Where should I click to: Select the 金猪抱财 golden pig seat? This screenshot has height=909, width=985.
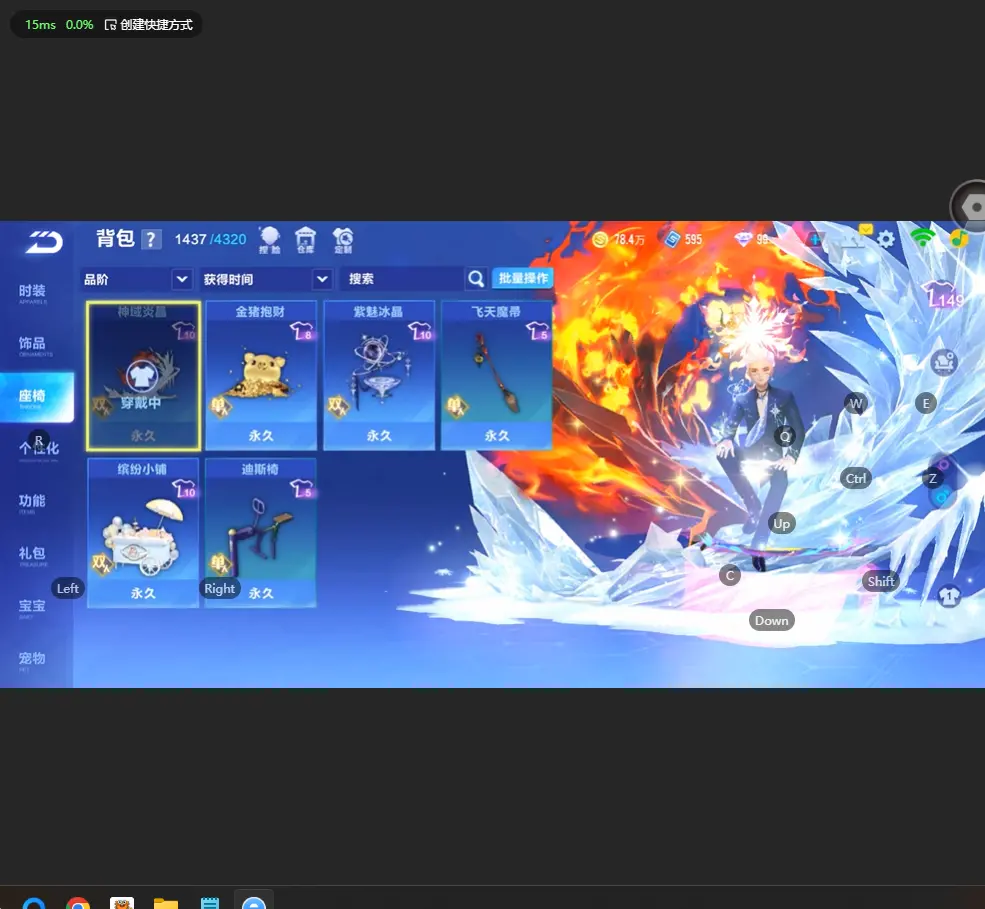pos(261,376)
